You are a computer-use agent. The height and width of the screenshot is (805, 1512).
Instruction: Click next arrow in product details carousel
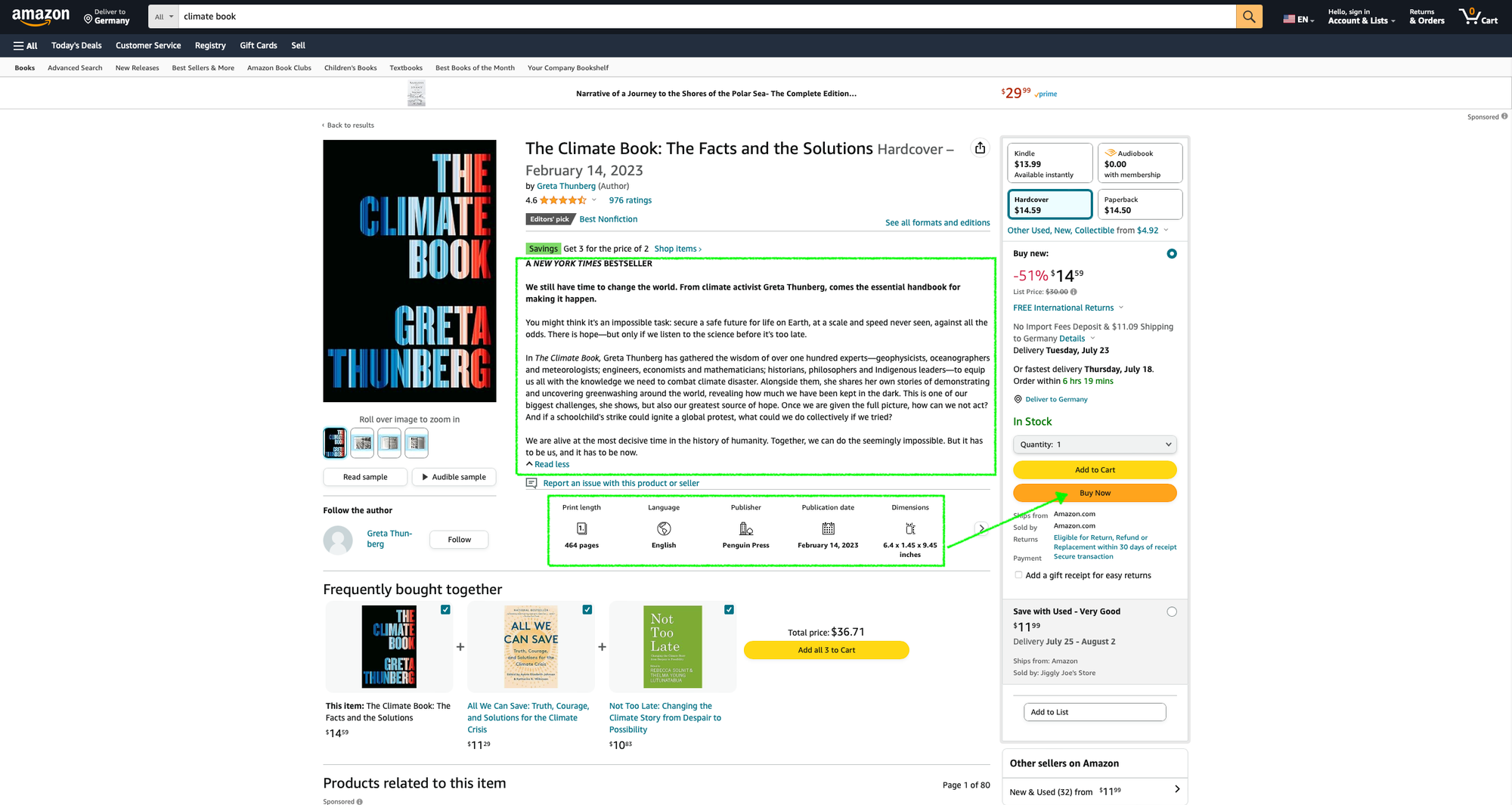tap(981, 528)
